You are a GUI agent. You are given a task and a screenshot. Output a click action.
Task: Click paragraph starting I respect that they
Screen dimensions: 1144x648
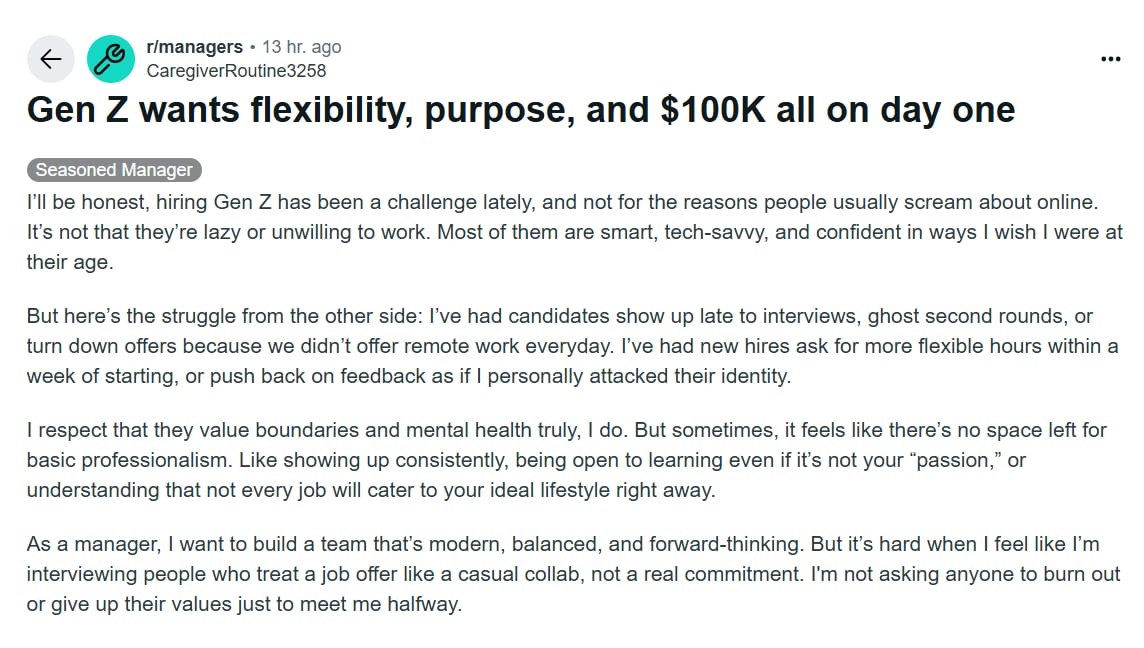[567, 460]
